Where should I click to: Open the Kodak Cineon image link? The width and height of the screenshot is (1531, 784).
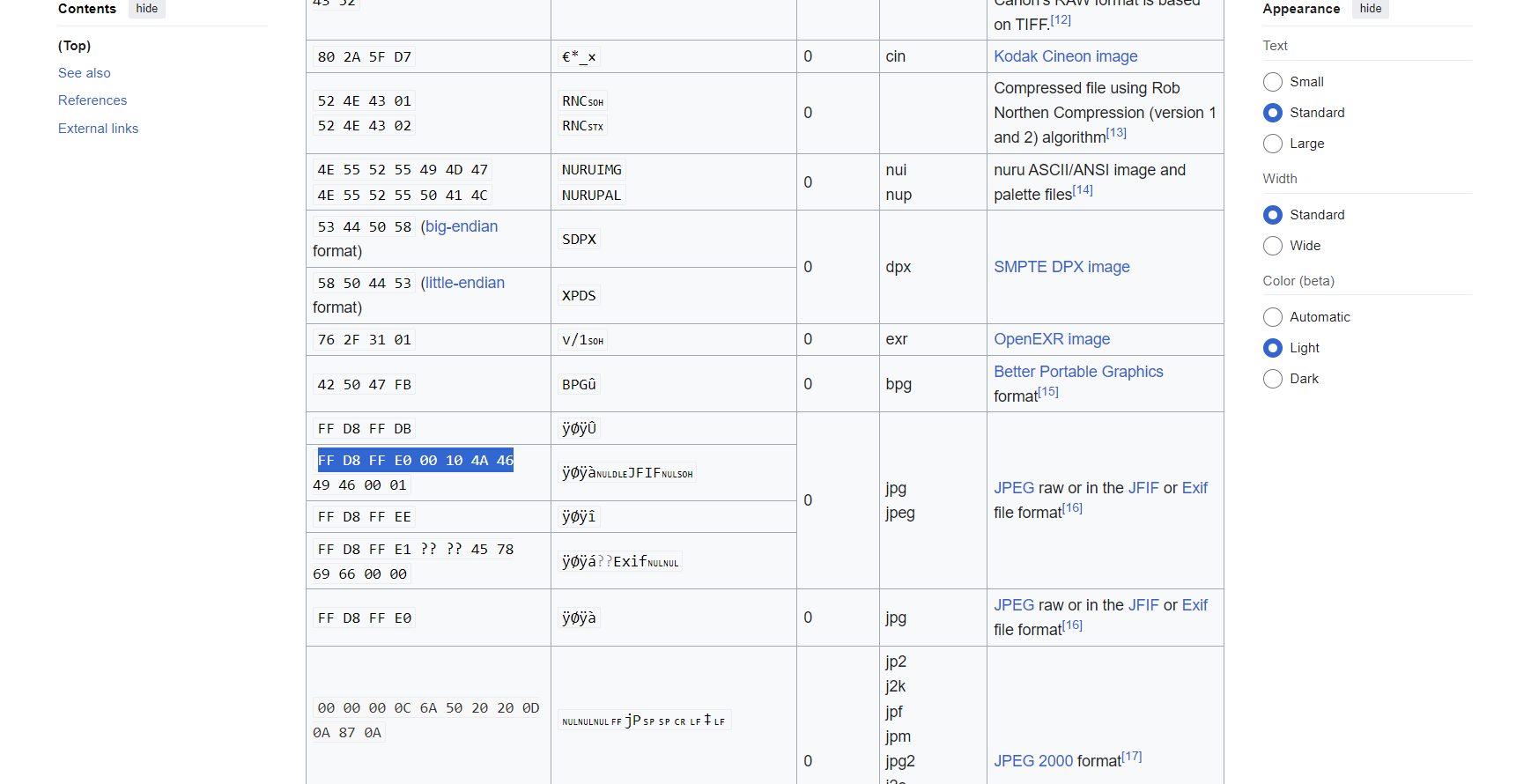(x=1065, y=56)
